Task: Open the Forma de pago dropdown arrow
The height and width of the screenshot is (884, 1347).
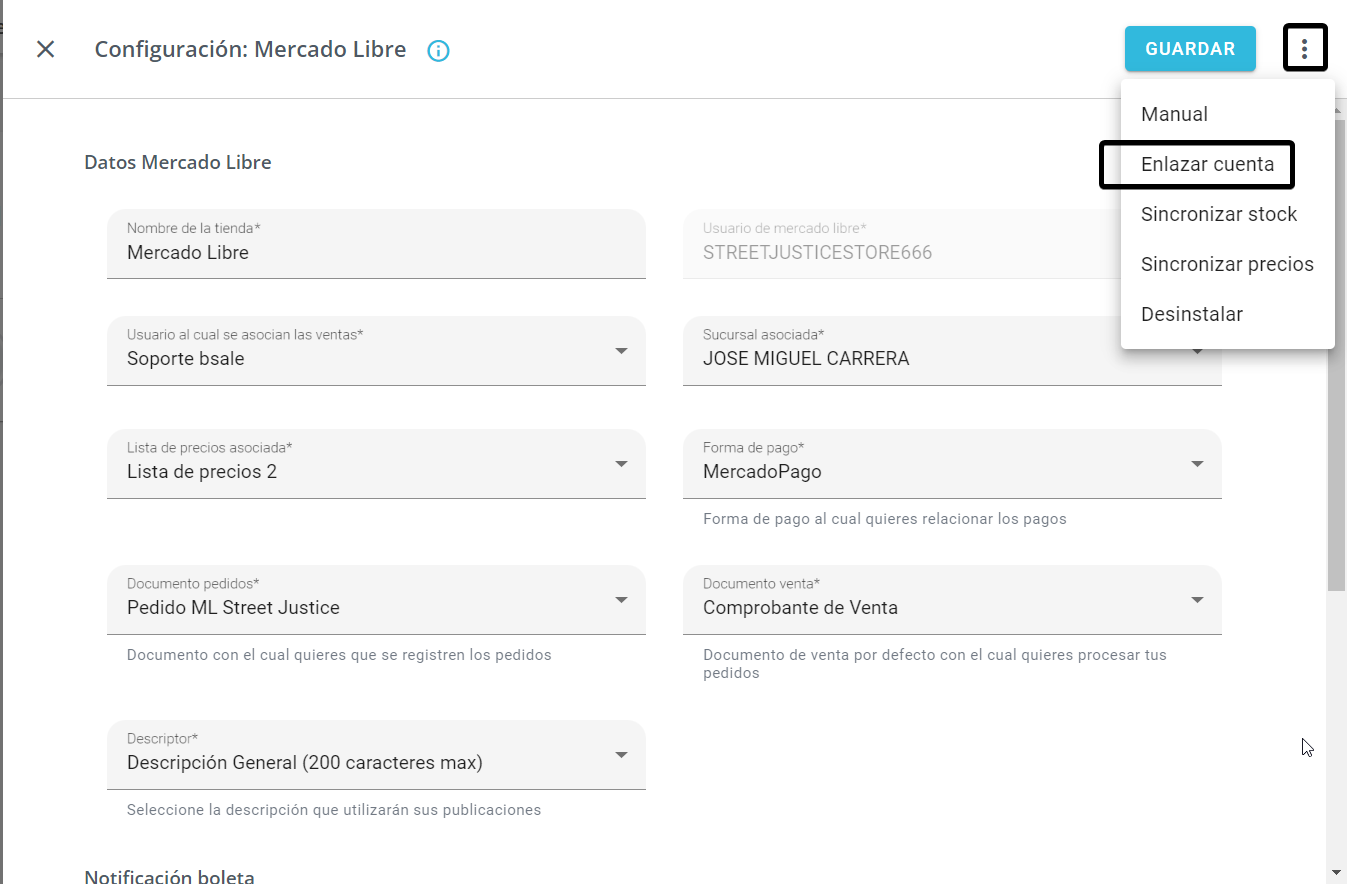Action: 1197,464
